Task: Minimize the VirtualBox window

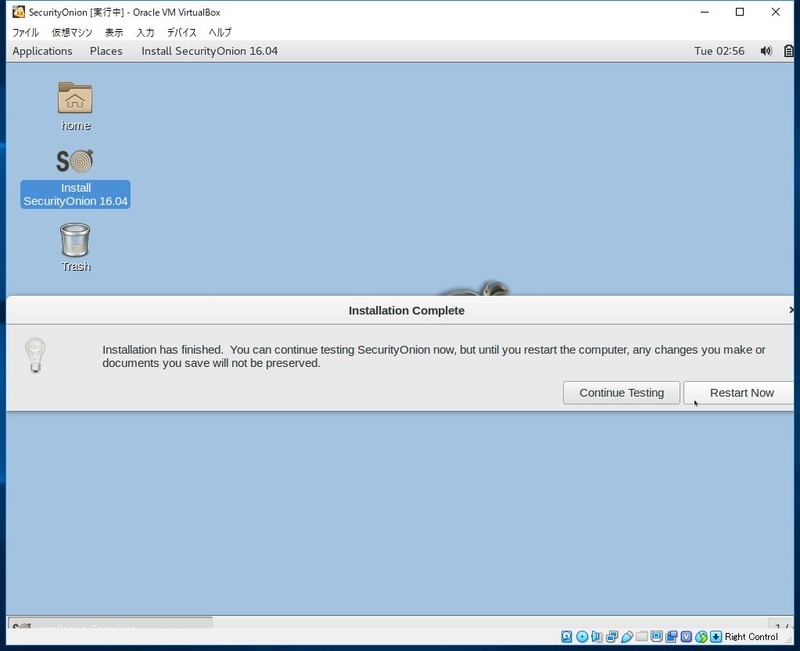Action: point(705,12)
